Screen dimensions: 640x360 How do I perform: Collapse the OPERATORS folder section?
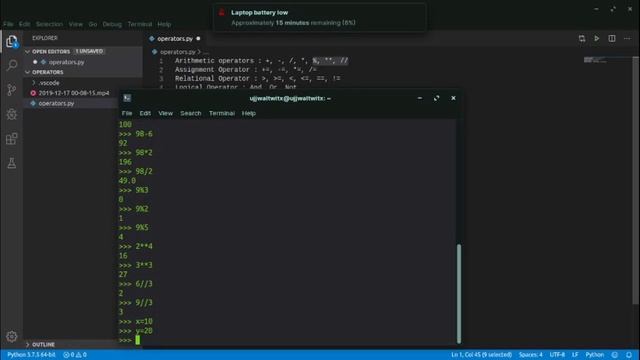(28, 72)
